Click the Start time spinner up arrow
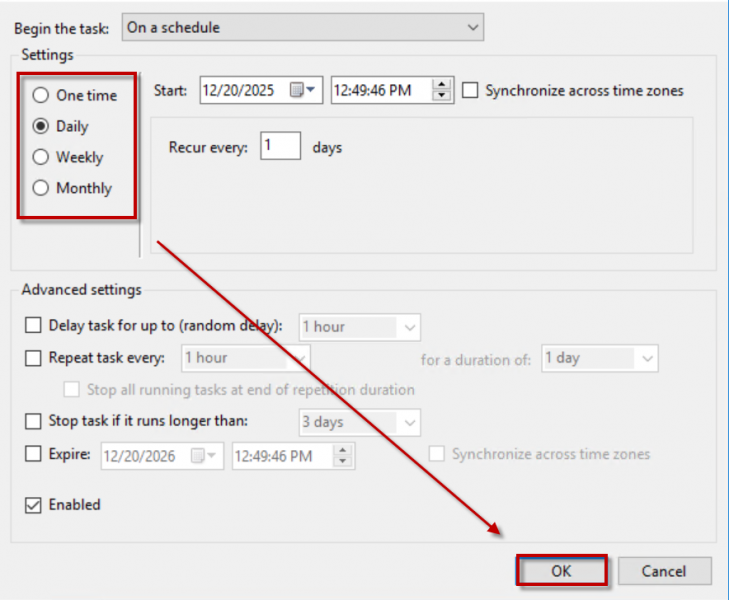 [442, 85]
